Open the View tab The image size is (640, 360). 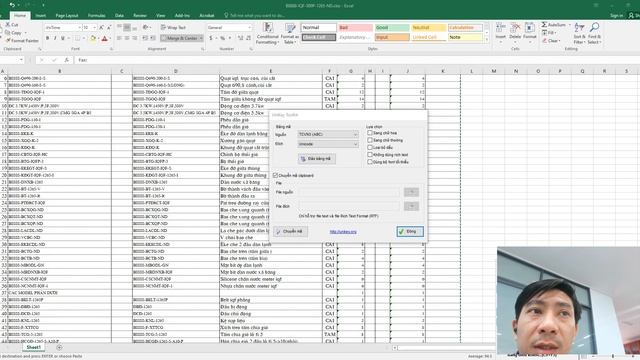click(x=161, y=16)
